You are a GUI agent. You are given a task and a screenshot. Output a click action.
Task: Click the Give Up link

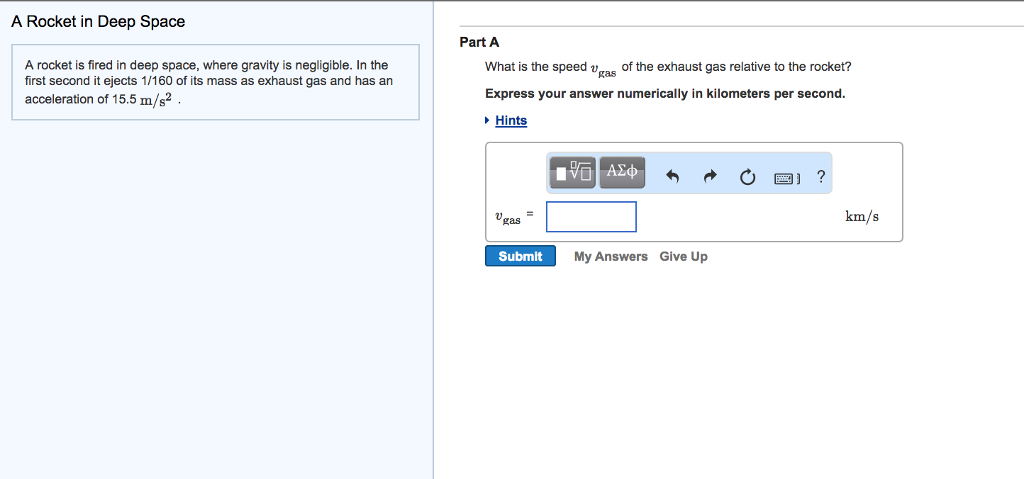coord(683,257)
